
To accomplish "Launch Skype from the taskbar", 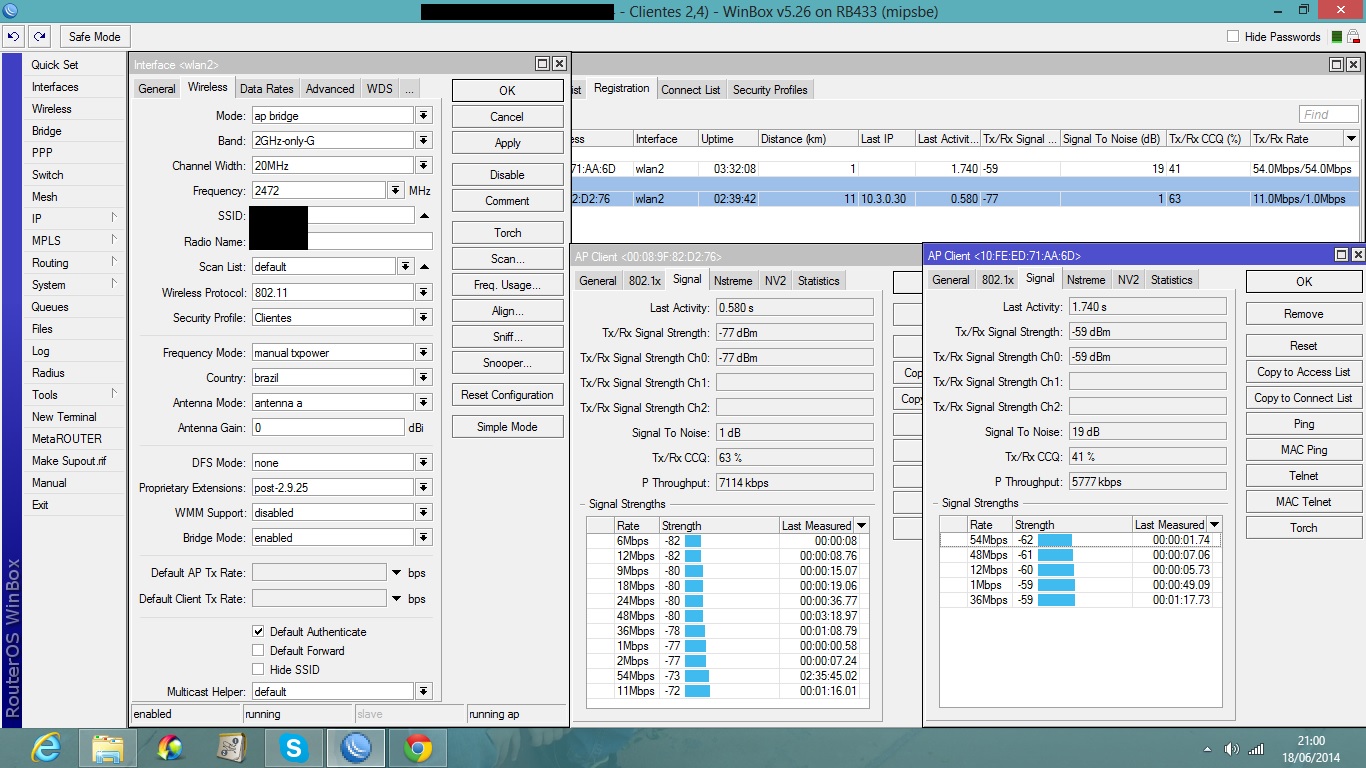I will (x=294, y=748).
